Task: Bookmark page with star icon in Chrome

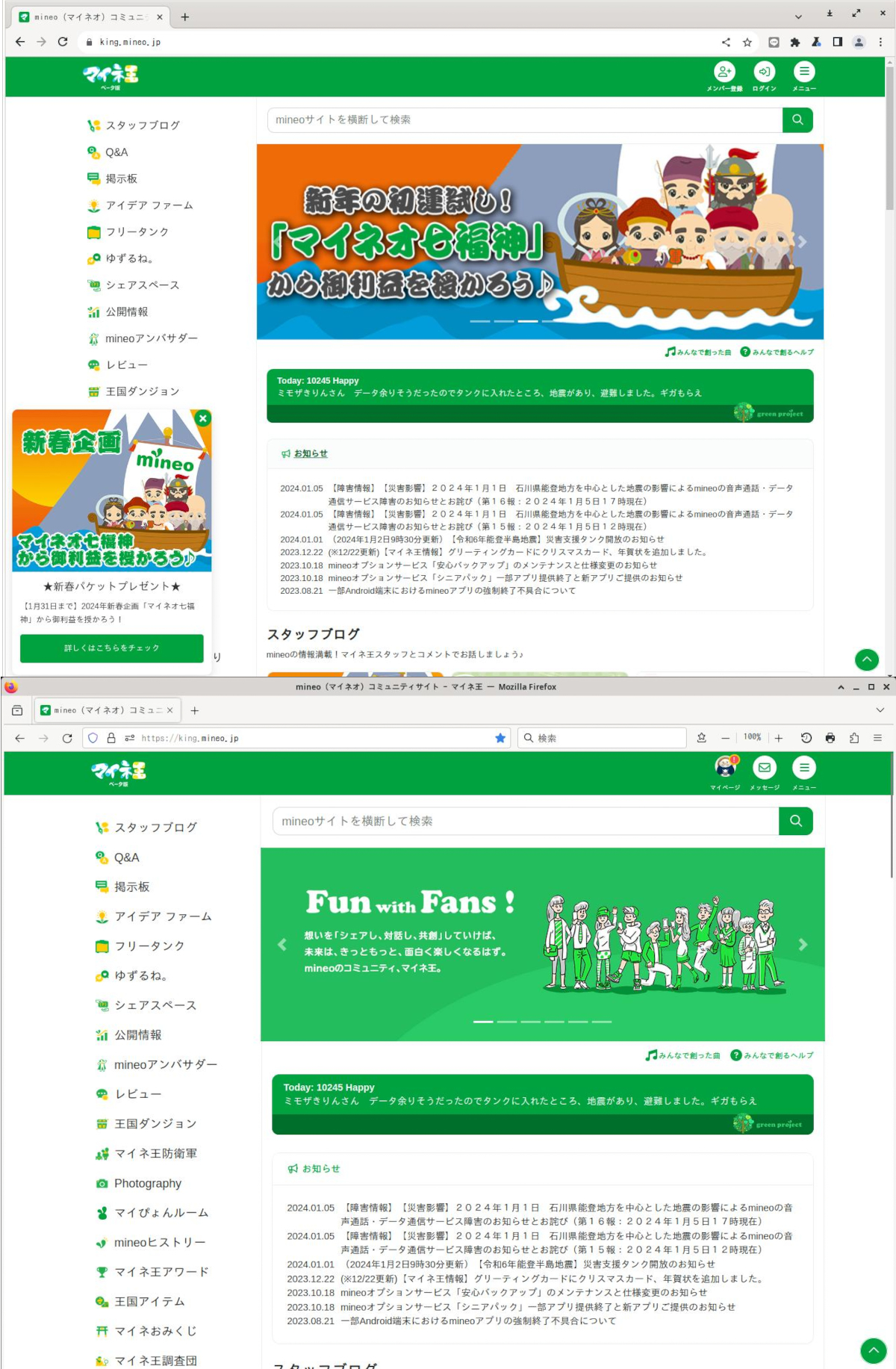Action: click(x=747, y=42)
